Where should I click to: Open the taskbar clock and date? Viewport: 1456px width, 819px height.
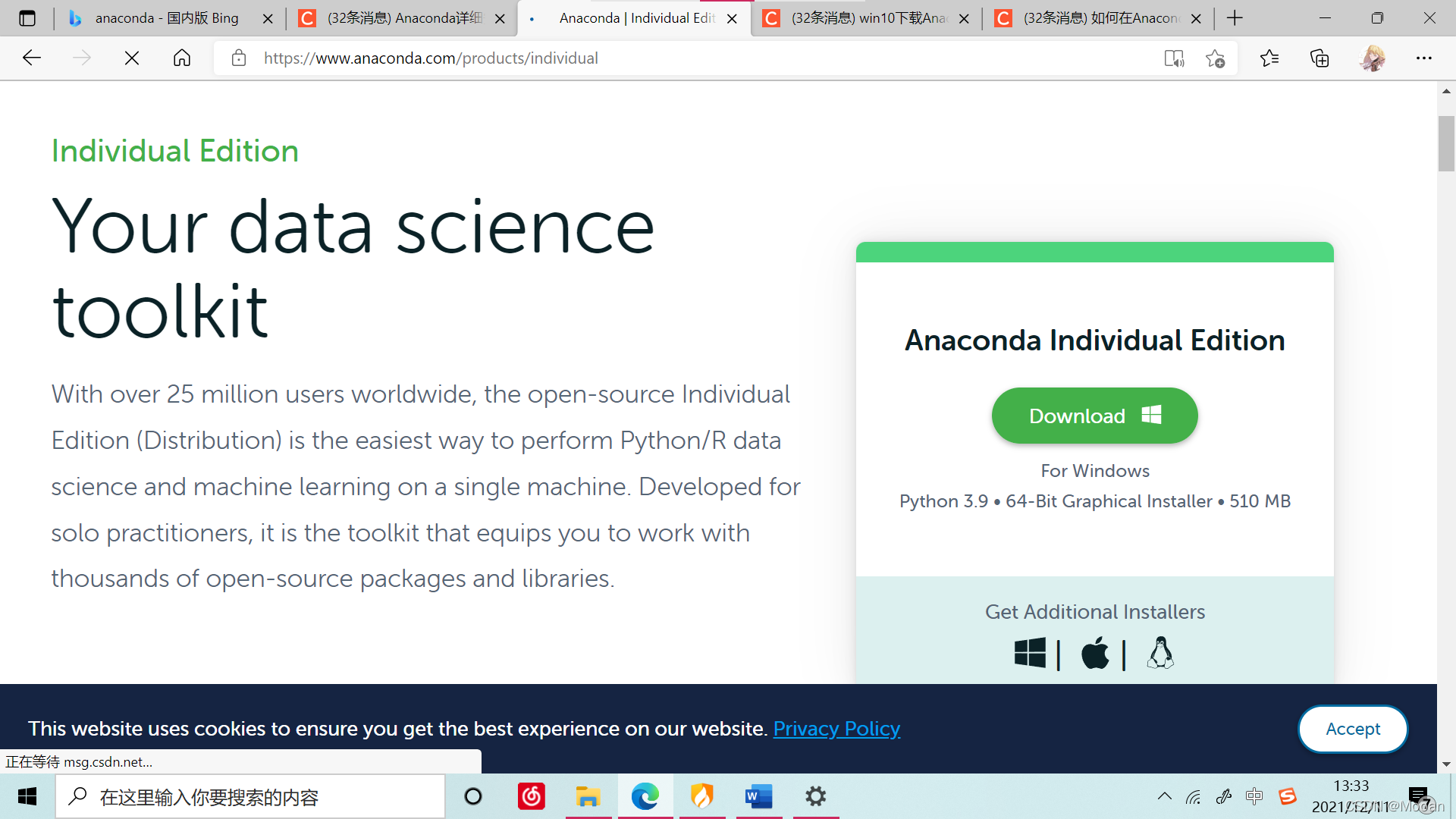pyautogui.click(x=1351, y=796)
